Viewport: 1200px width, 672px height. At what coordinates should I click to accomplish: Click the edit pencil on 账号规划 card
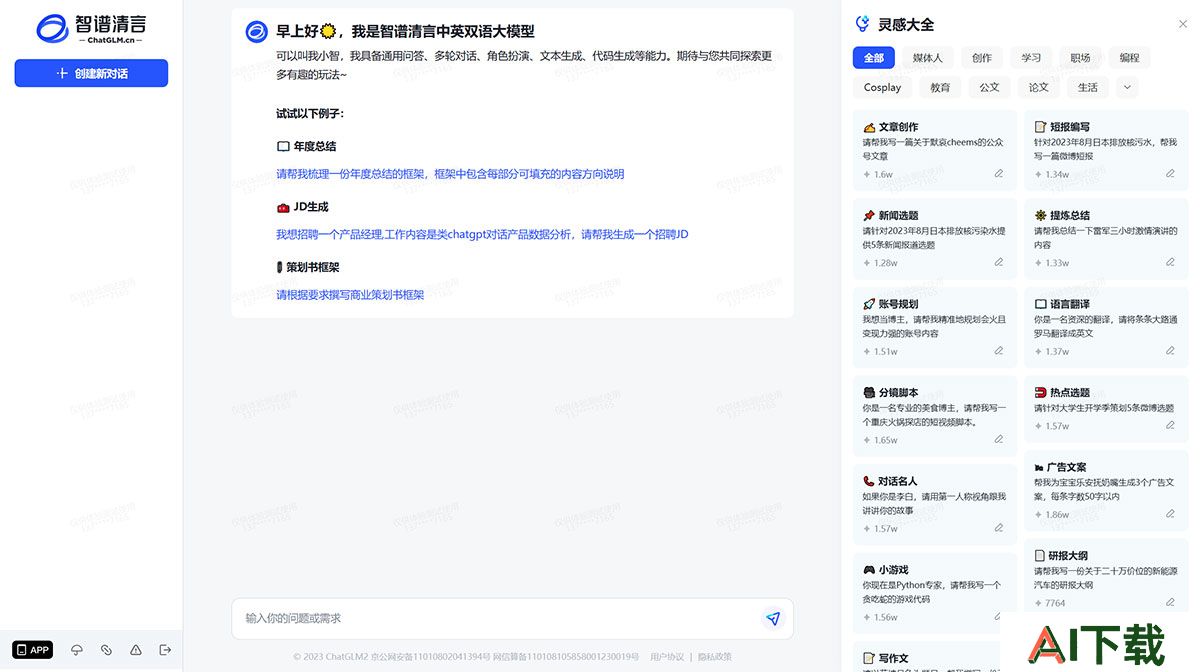coord(999,351)
